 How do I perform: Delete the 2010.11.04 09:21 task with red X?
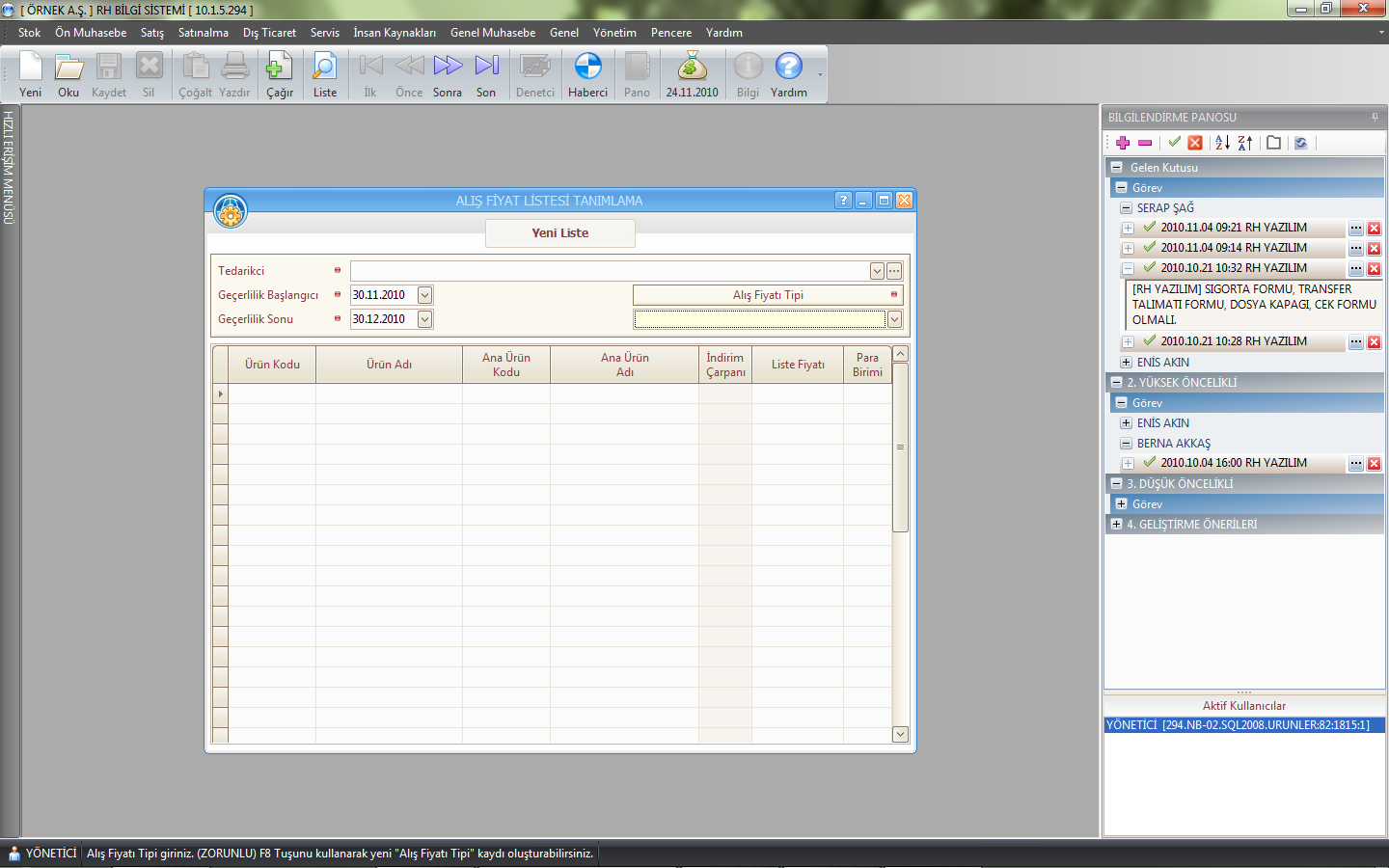click(x=1374, y=229)
